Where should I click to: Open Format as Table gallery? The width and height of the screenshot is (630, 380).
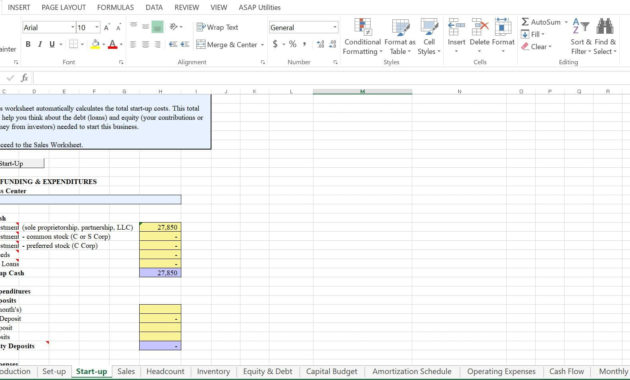400,37
